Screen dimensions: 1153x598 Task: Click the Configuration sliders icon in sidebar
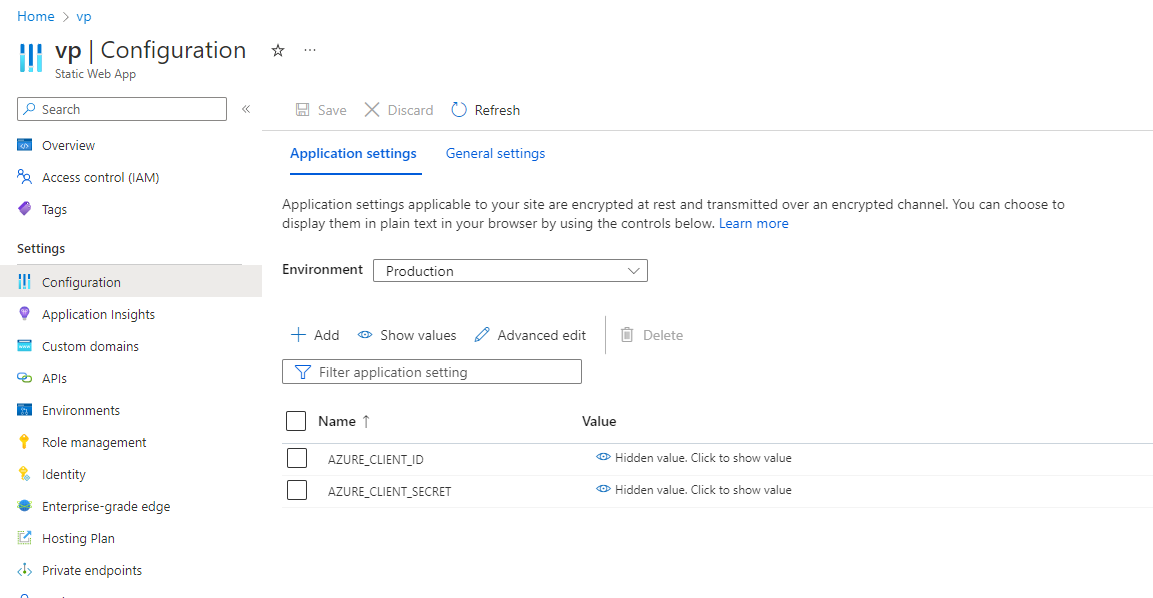tap(24, 282)
